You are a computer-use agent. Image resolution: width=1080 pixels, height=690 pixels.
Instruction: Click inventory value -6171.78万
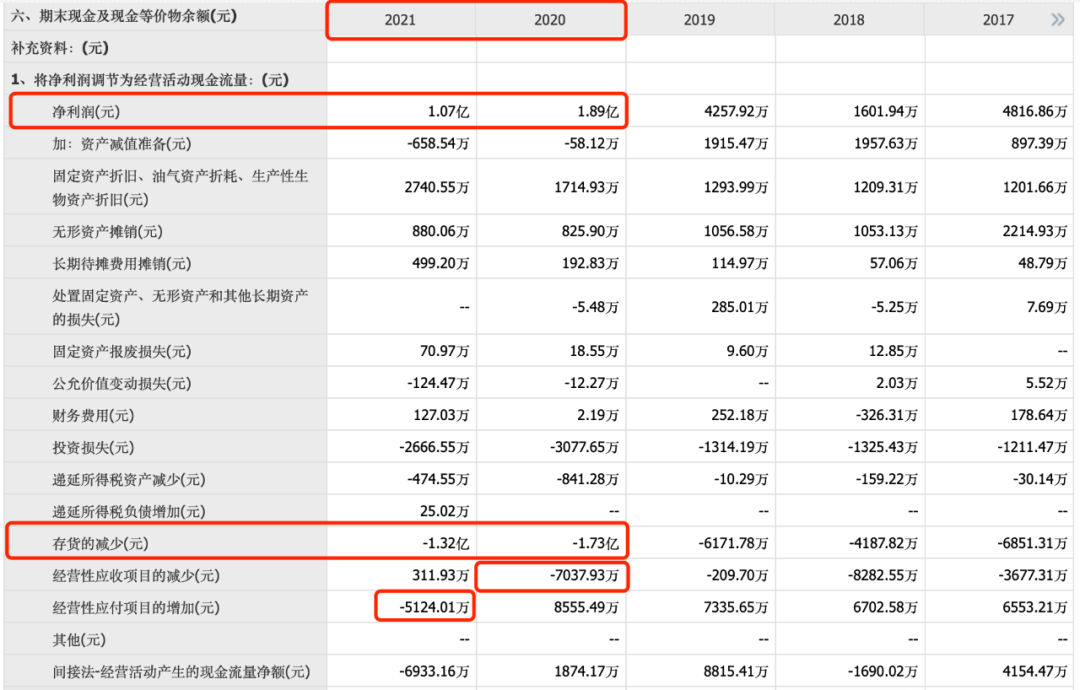point(734,544)
